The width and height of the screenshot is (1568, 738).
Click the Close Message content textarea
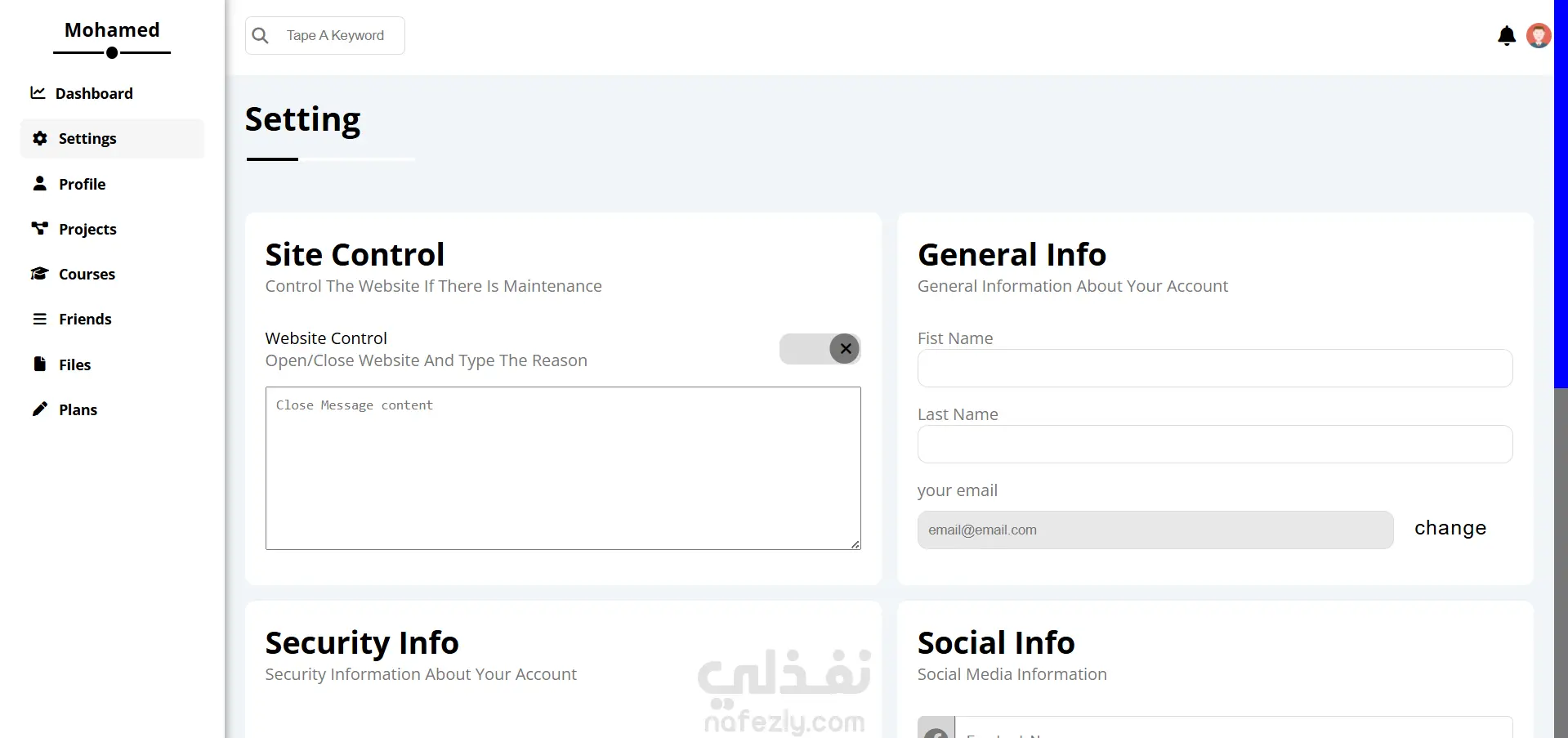(x=562, y=468)
